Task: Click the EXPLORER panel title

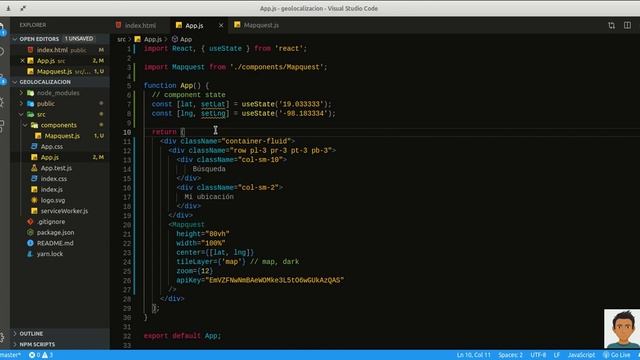Action: tap(33, 25)
